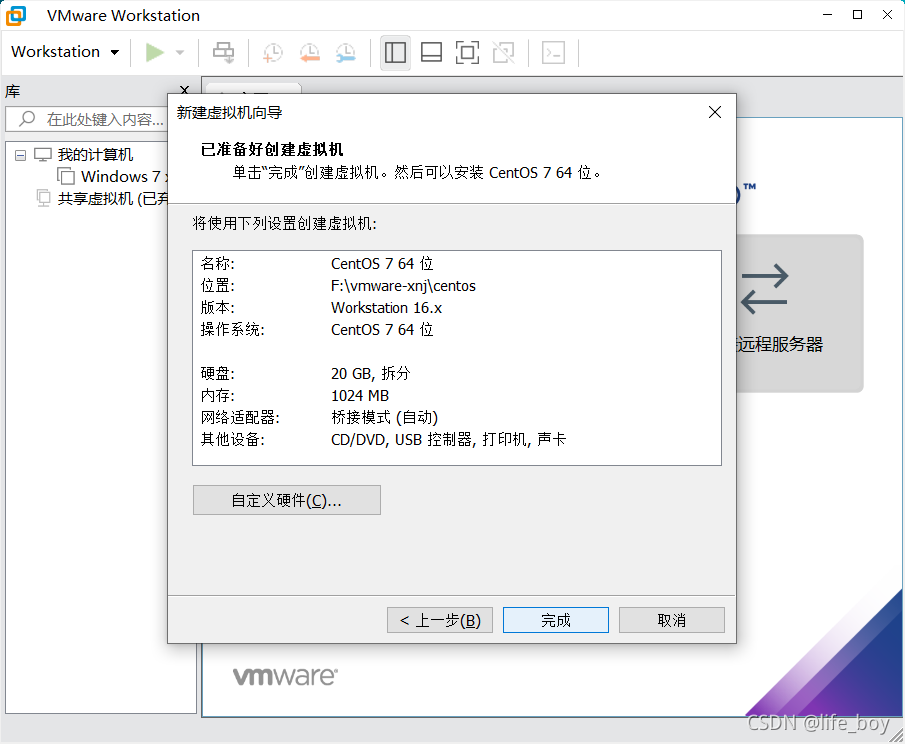Click the 远程服务器 connect tile
This screenshot has width=905, height=744.
click(799, 313)
